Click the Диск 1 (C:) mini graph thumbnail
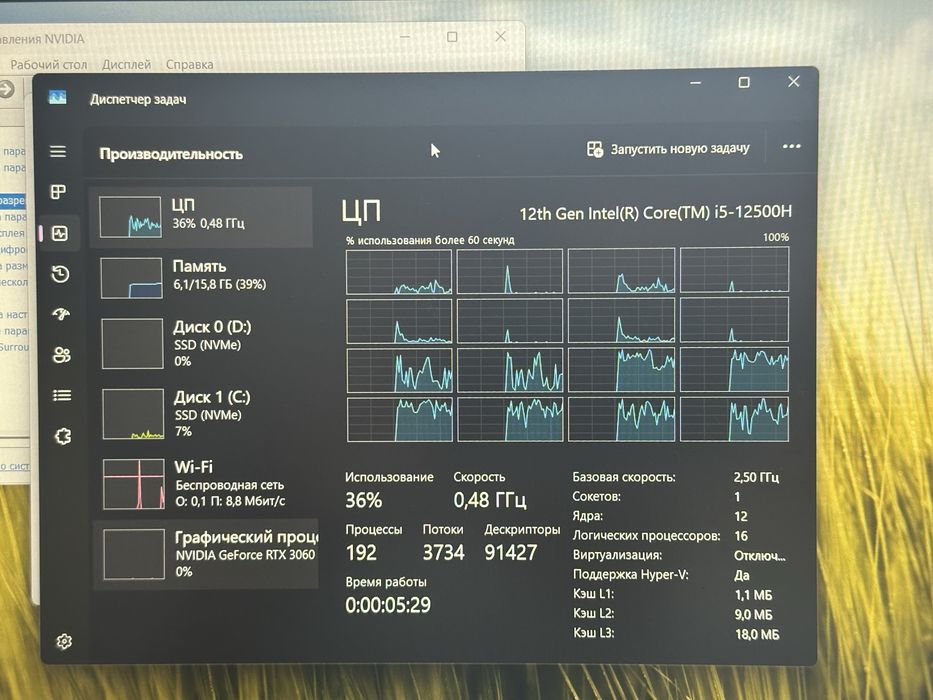 click(133, 414)
